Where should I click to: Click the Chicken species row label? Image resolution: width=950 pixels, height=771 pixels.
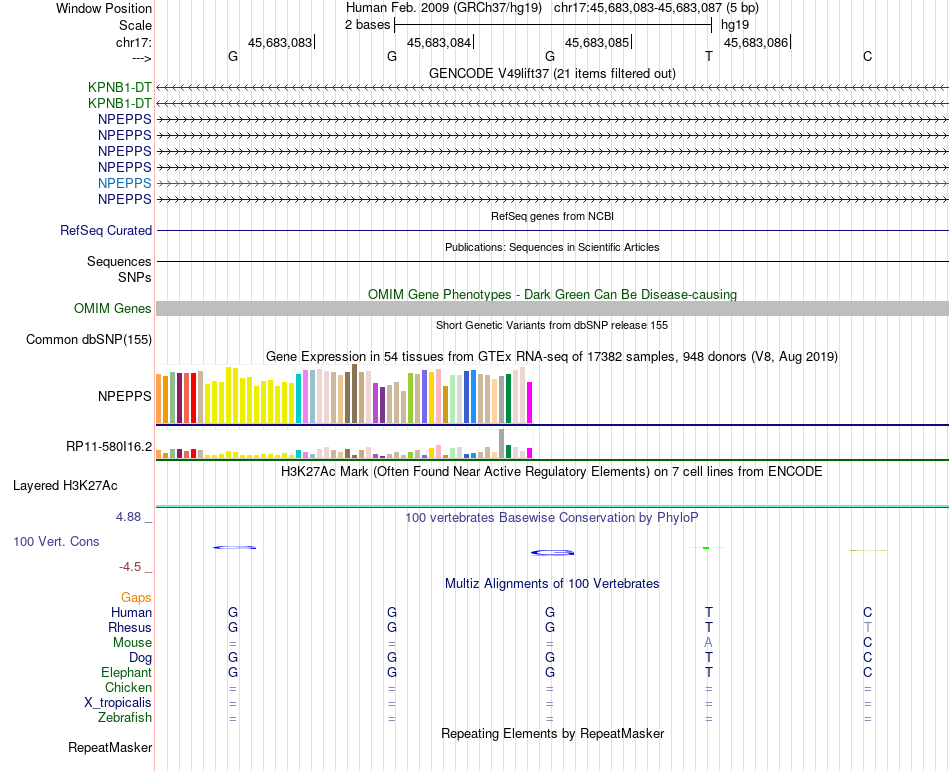[128, 687]
